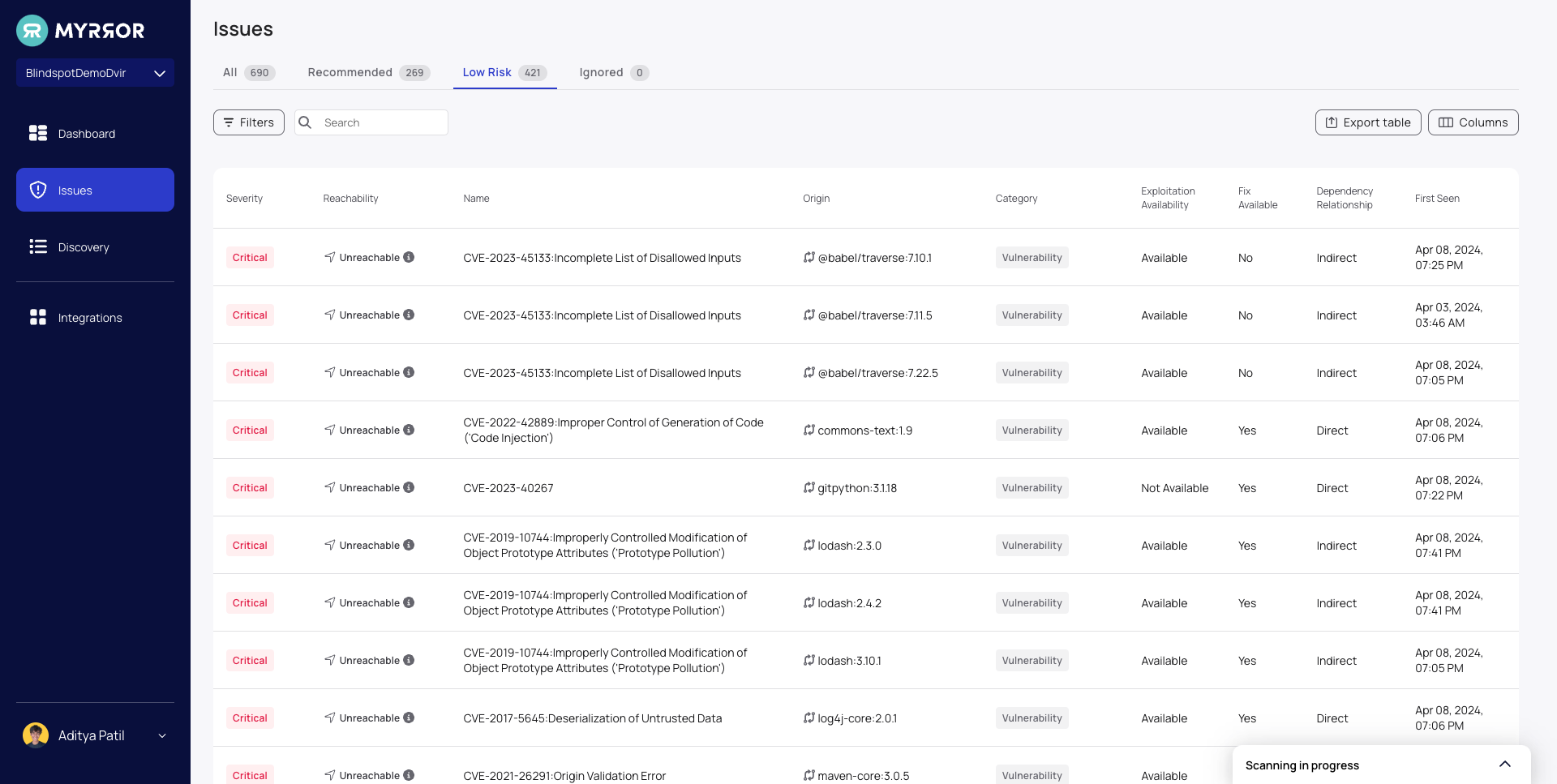The image size is (1557, 784).
Task: Open the Ignored tab
Action: click(x=614, y=72)
